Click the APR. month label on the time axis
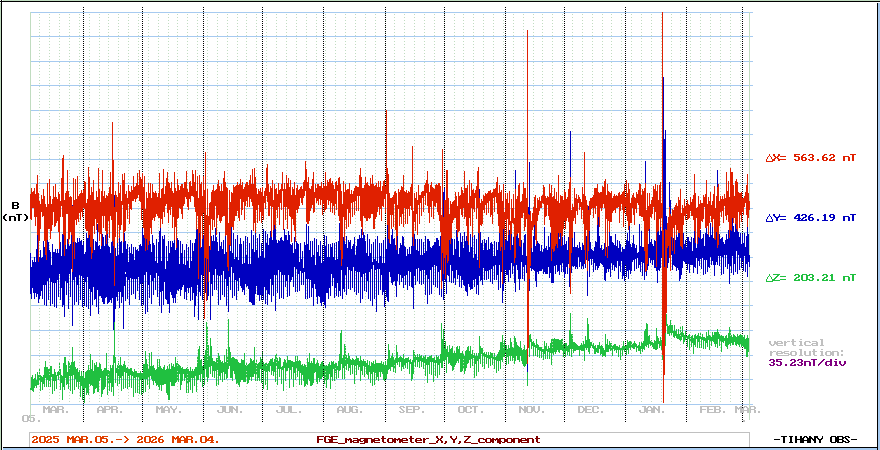This screenshot has height=450, width=880. [x=110, y=410]
